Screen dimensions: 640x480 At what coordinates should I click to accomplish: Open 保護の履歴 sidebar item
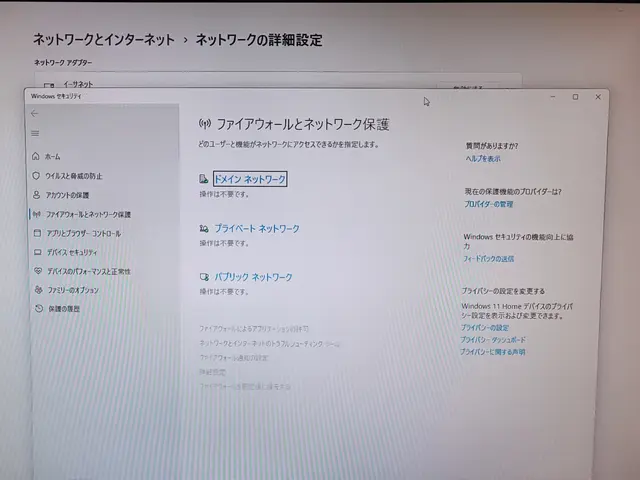pos(57,309)
